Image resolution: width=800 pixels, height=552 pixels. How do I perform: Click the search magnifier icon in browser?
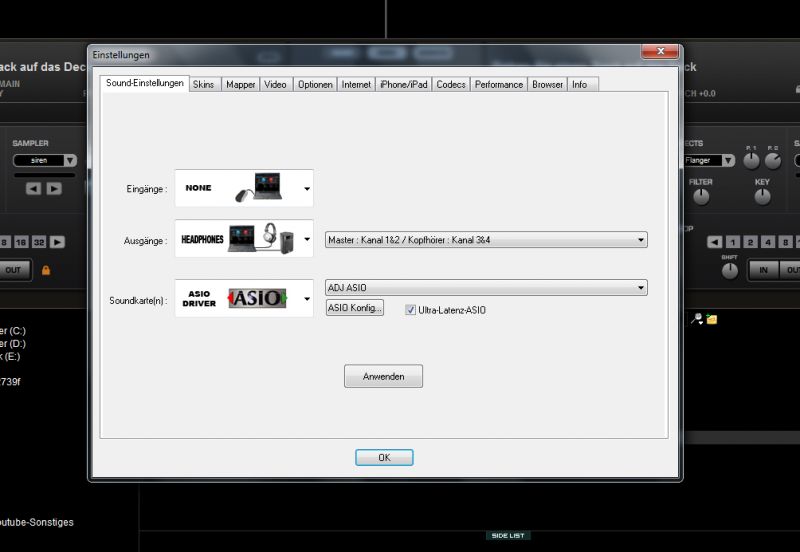tap(698, 319)
